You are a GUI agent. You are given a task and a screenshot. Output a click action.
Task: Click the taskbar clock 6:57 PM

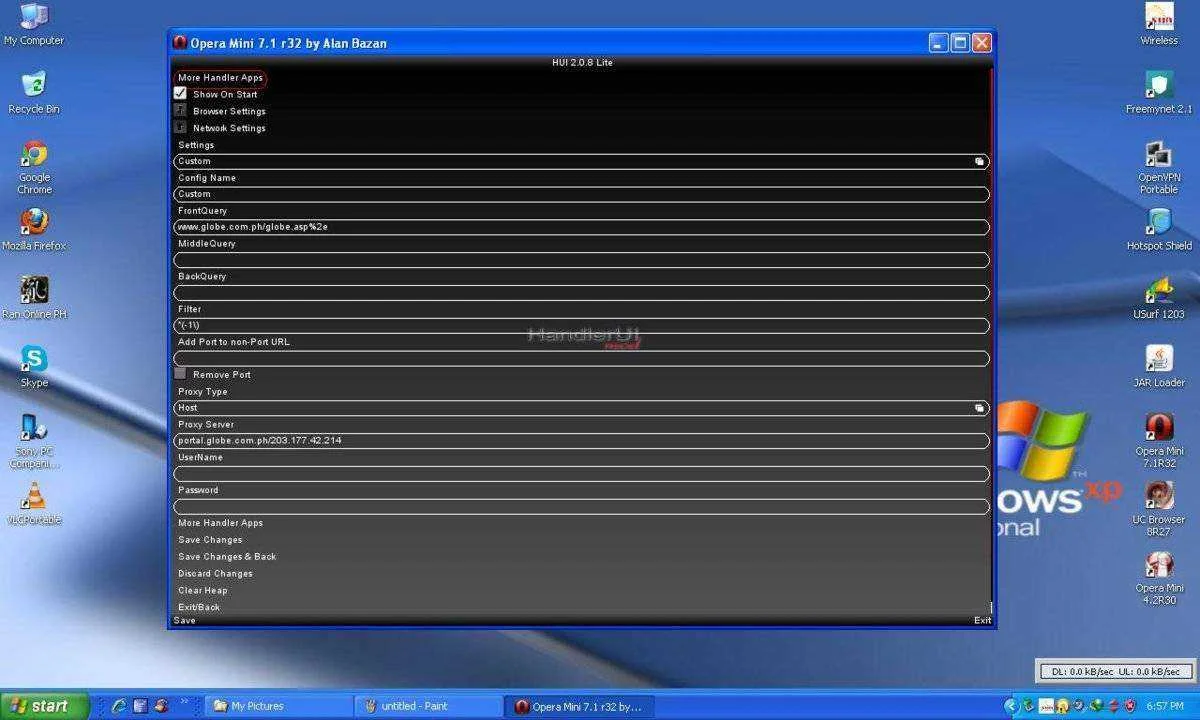tap(1165, 706)
